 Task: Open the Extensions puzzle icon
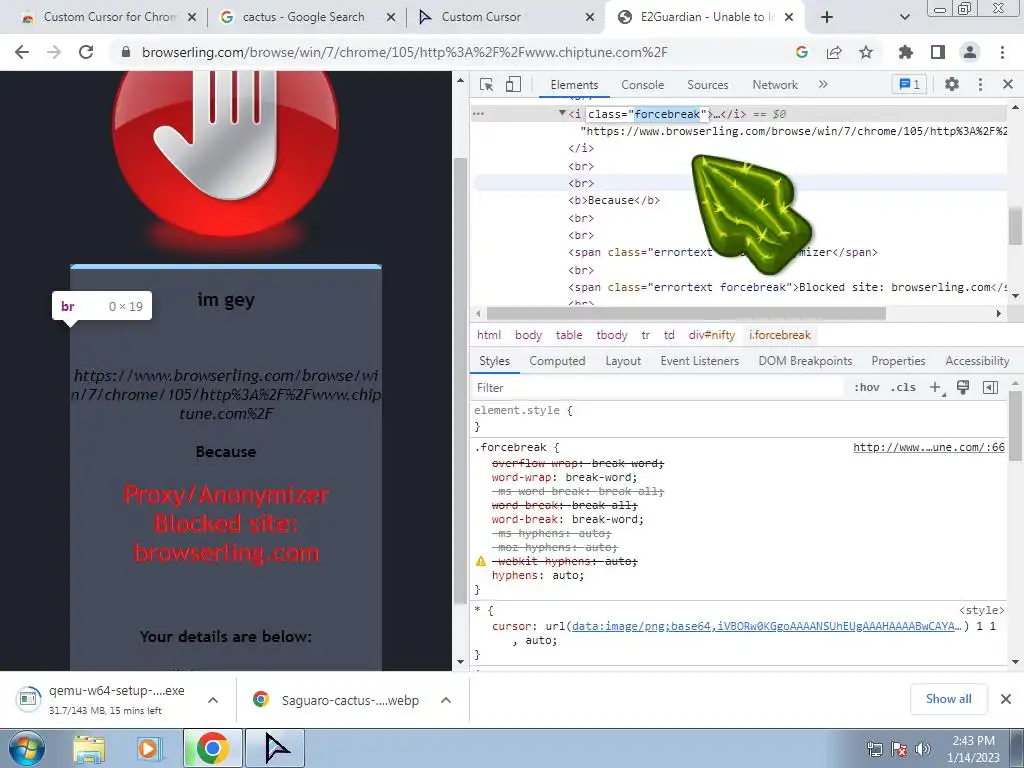(x=906, y=52)
